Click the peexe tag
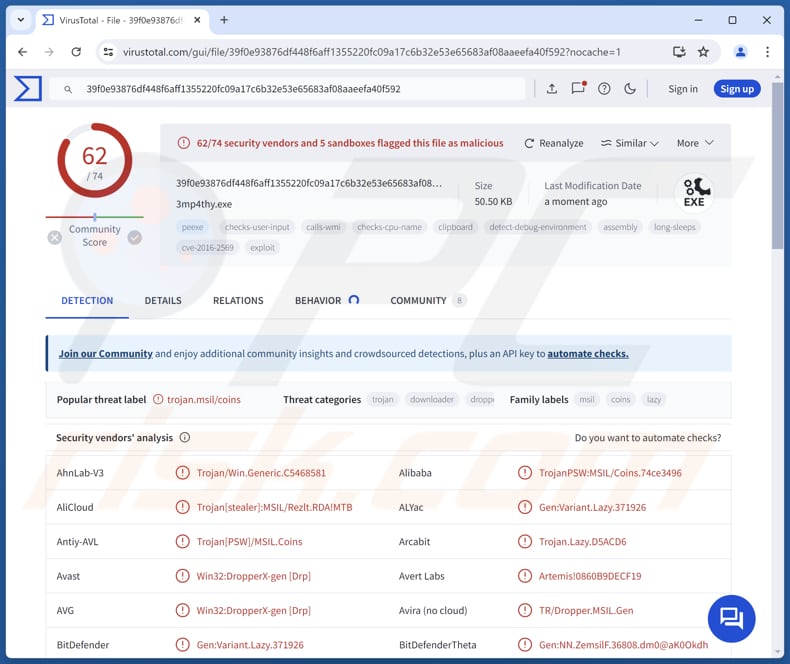This screenshot has height=664, width=790. 192,227
